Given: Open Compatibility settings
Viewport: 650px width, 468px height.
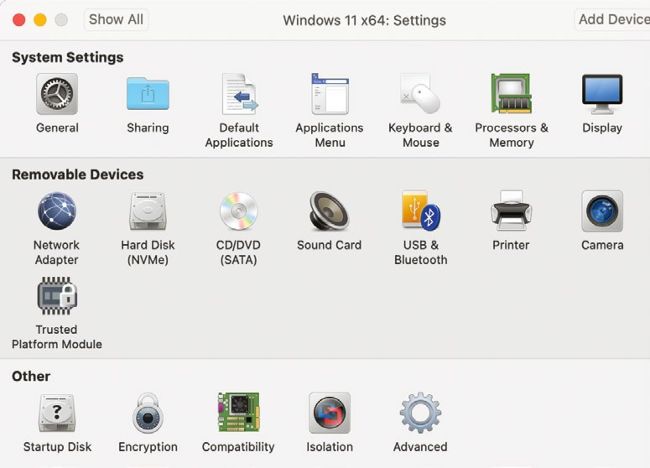Looking at the screenshot, I should pyautogui.click(x=238, y=413).
